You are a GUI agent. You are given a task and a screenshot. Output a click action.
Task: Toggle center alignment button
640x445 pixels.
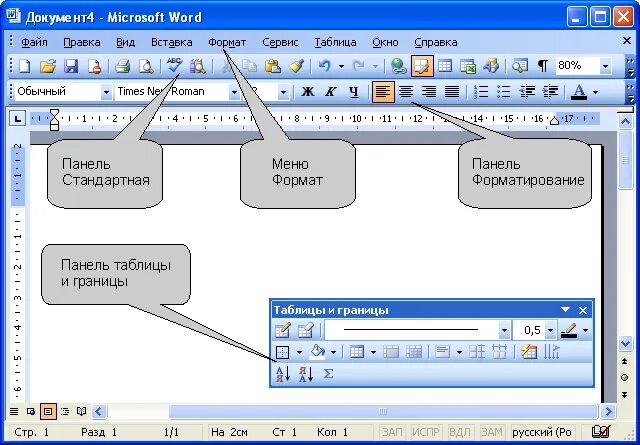click(x=406, y=91)
